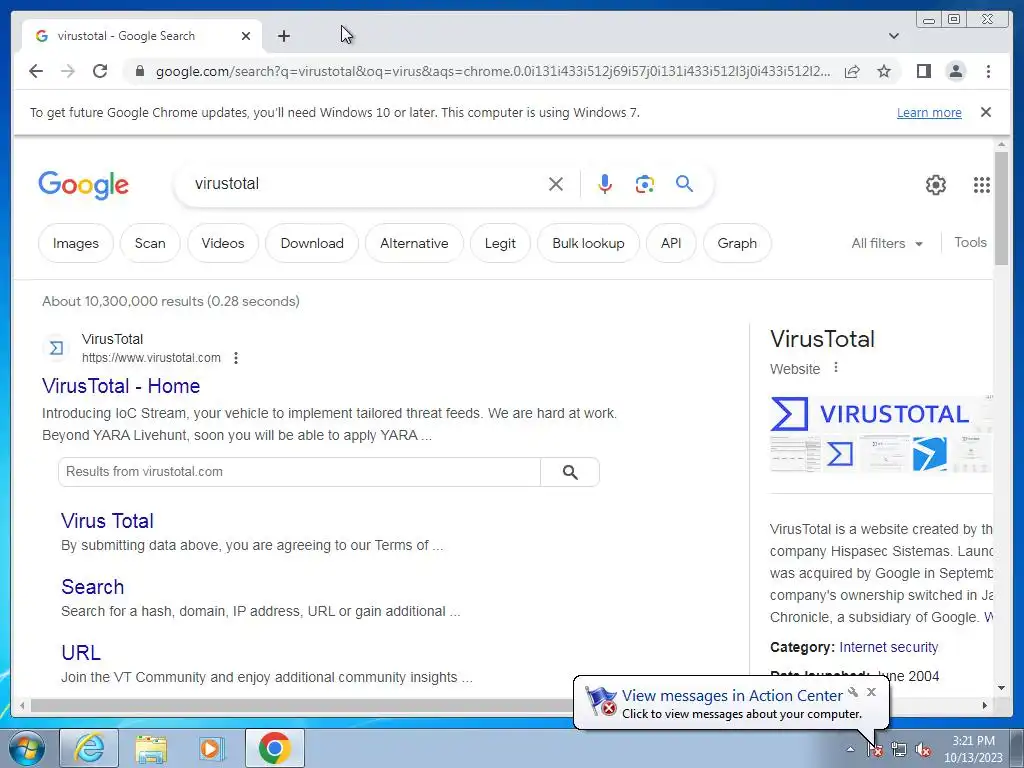Launch Internet Explorer from taskbar
Image resolution: width=1024 pixels, height=768 pixels.
click(x=89, y=748)
